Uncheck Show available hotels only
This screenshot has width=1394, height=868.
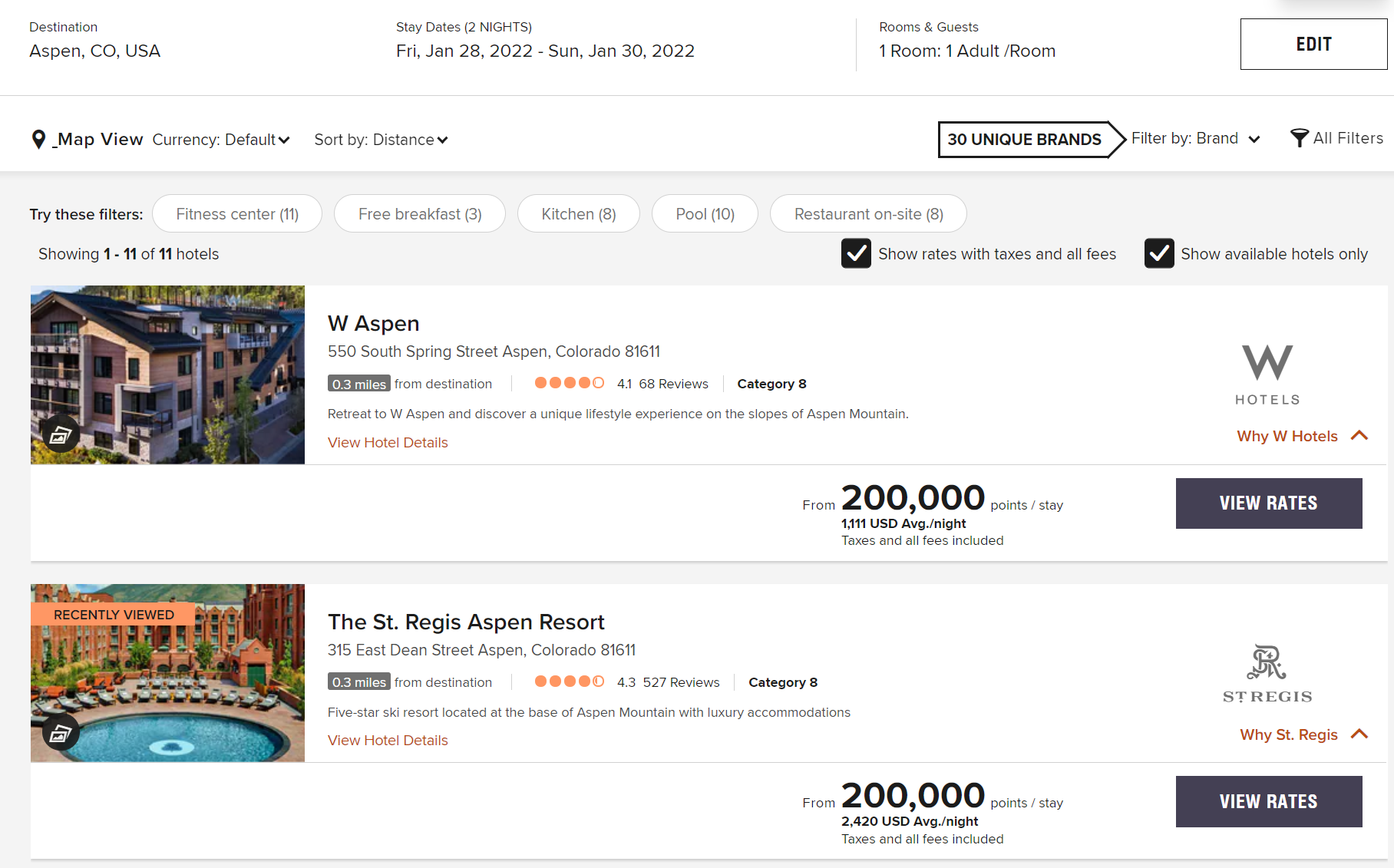(x=1159, y=254)
